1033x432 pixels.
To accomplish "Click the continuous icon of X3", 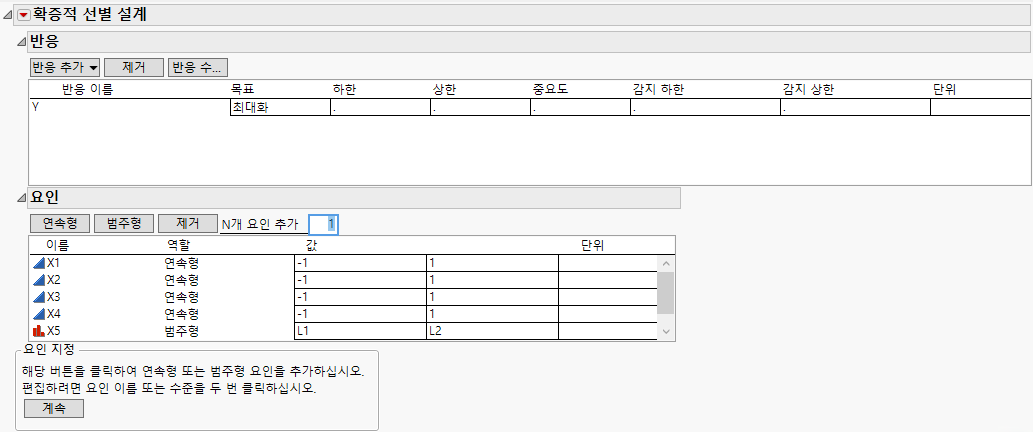I will pyautogui.click(x=39, y=297).
